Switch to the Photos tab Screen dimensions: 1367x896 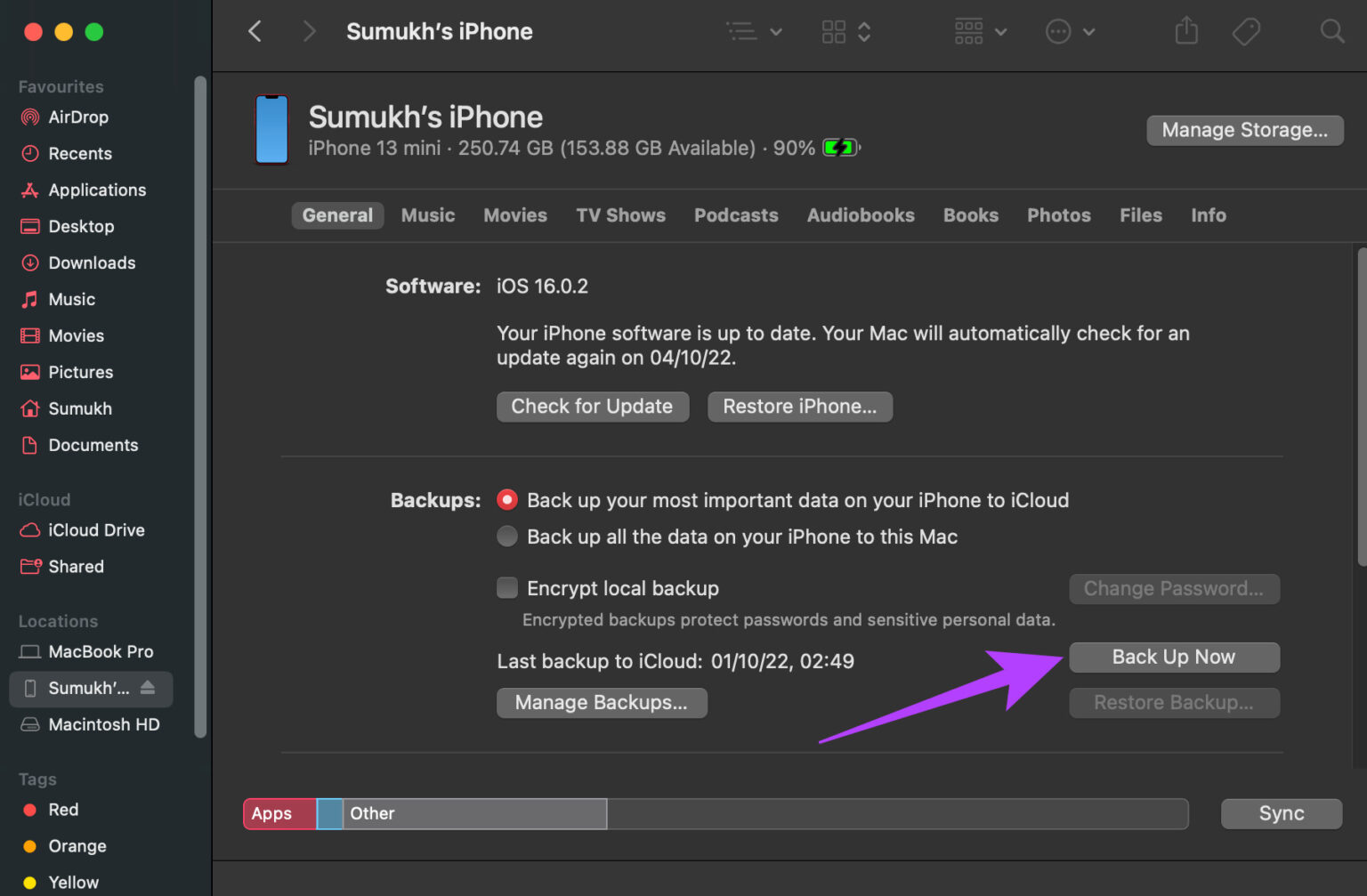(1058, 214)
